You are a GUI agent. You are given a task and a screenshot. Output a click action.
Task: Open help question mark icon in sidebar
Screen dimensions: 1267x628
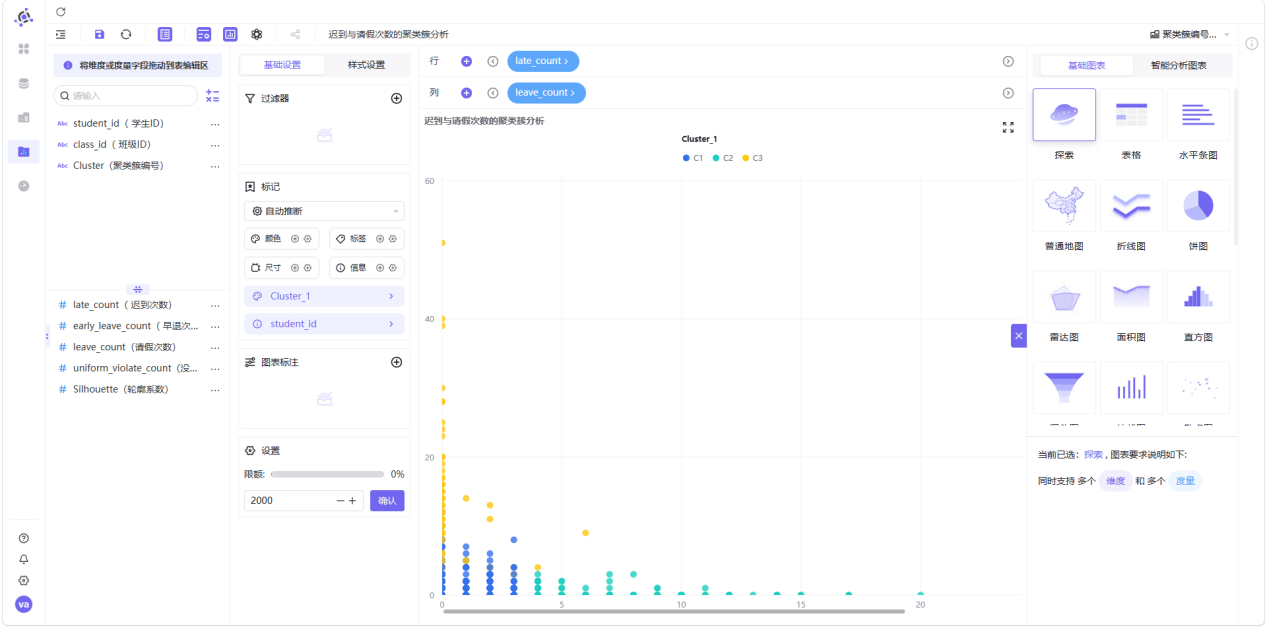coord(24,538)
